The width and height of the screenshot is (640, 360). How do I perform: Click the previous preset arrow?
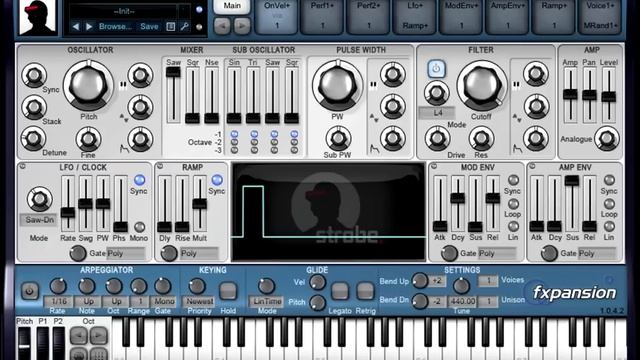[76, 27]
